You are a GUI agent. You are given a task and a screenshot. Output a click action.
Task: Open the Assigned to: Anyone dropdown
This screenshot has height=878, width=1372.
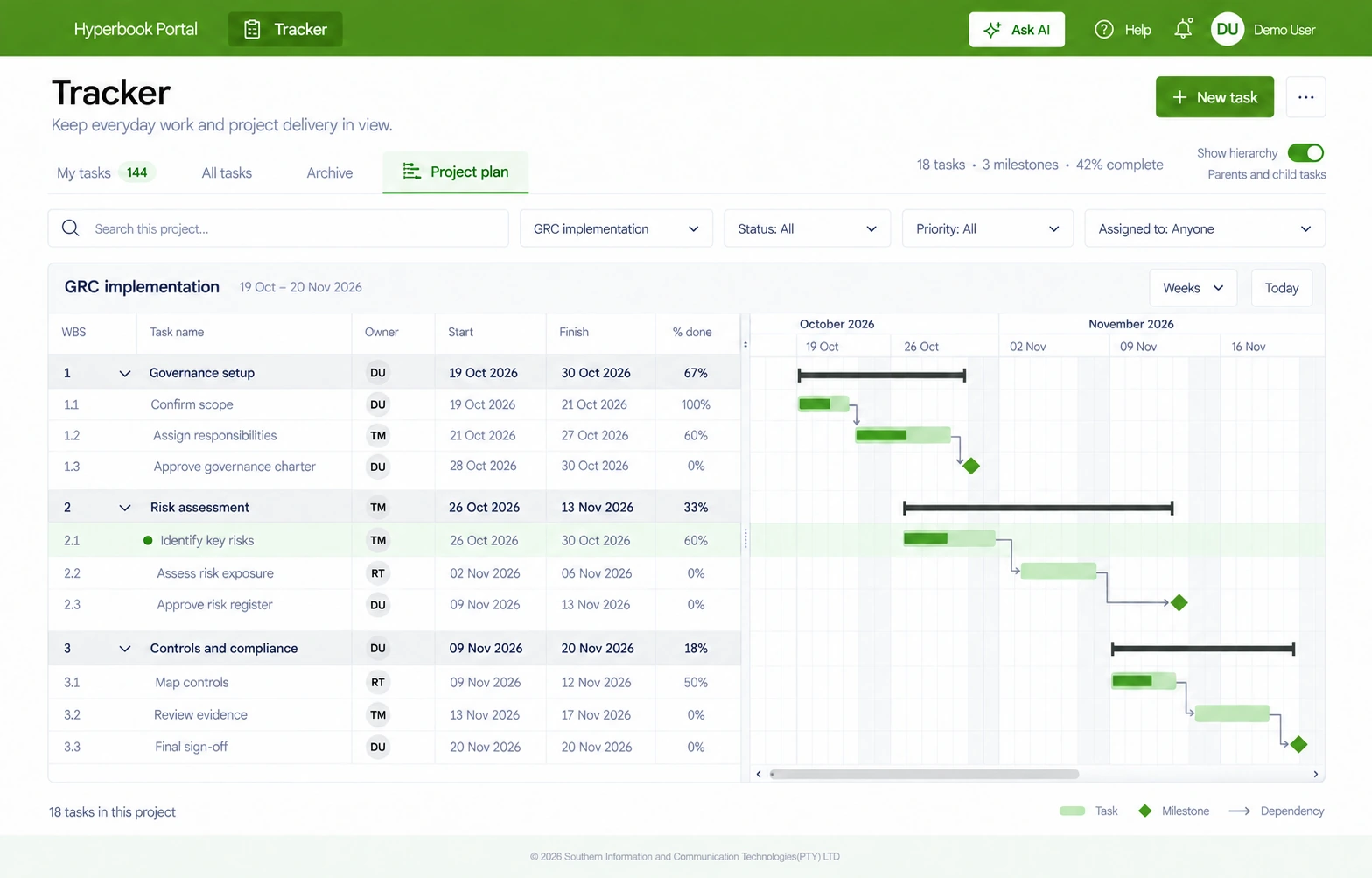coord(1205,228)
